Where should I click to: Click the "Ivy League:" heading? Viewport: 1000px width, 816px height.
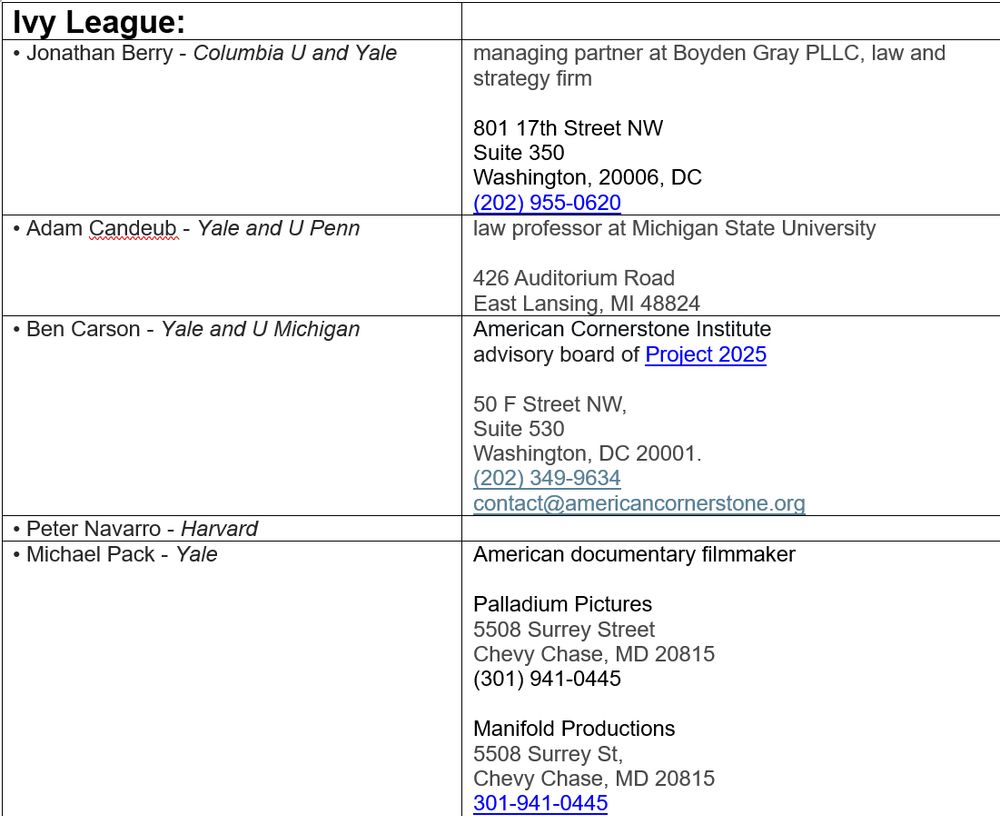(x=99, y=22)
